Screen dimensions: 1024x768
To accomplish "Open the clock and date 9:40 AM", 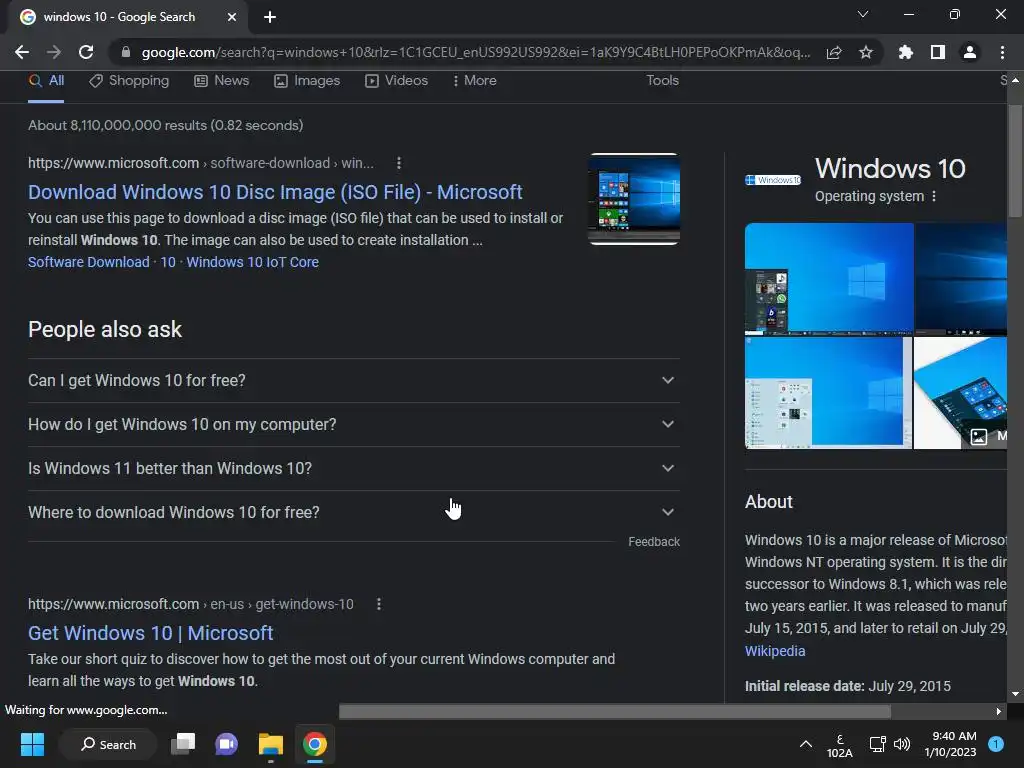I will tap(950, 744).
